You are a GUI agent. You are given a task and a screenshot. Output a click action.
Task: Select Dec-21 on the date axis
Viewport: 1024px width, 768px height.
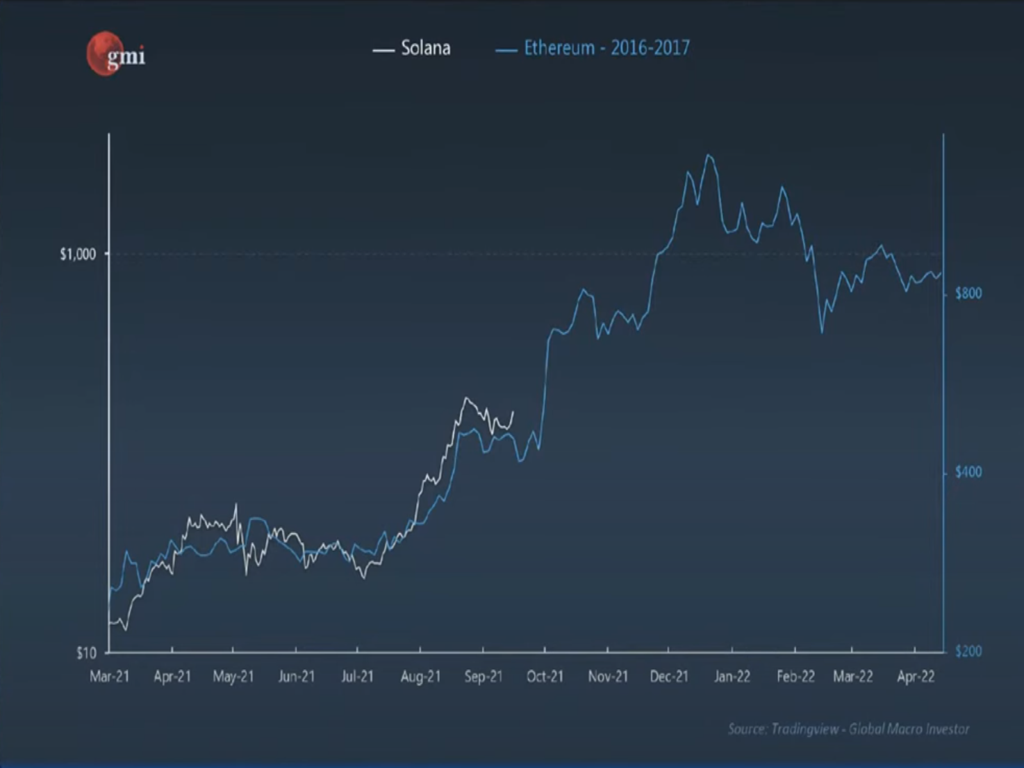(x=669, y=677)
